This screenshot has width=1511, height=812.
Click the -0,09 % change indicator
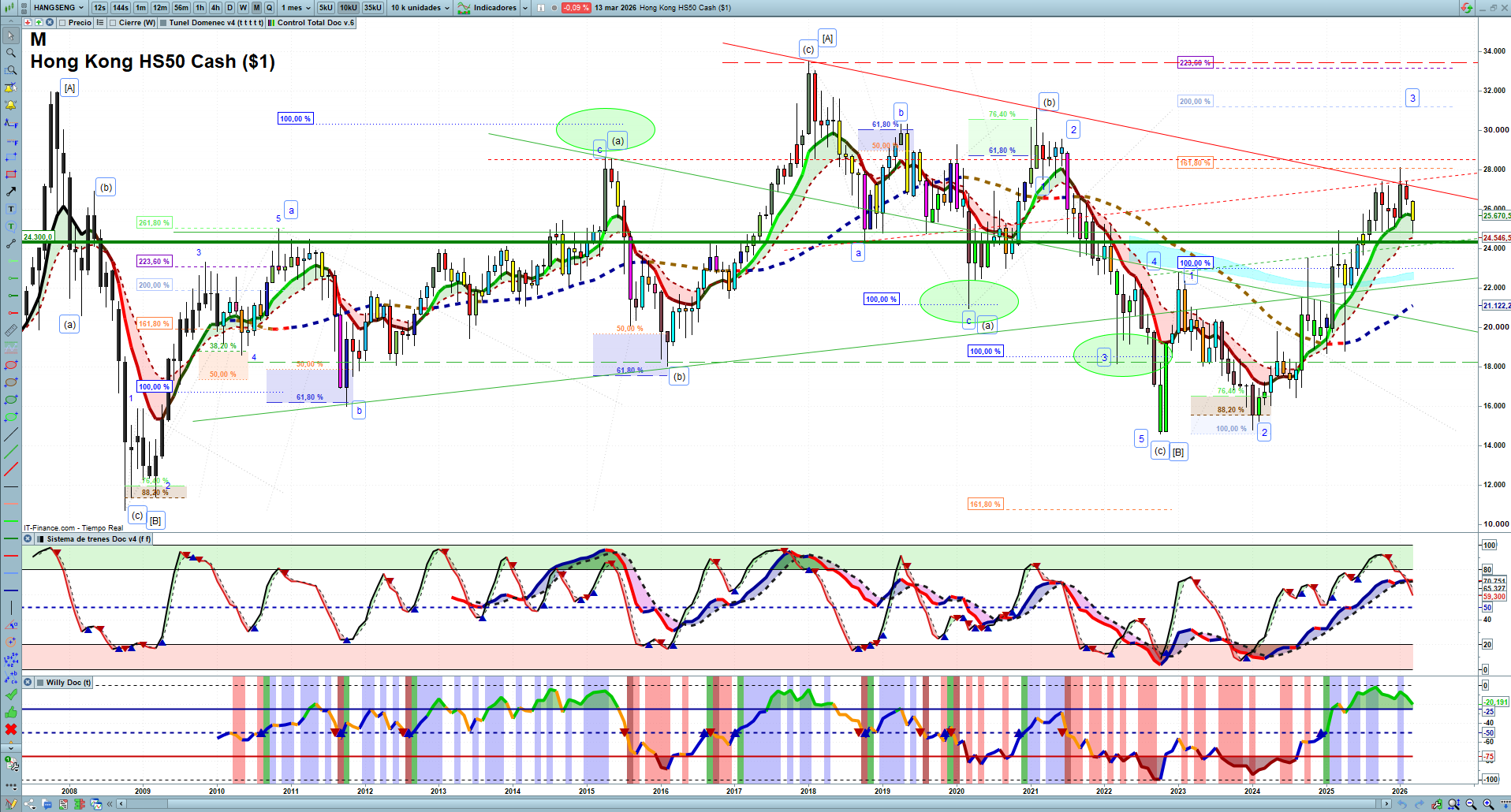click(x=576, y=8)
